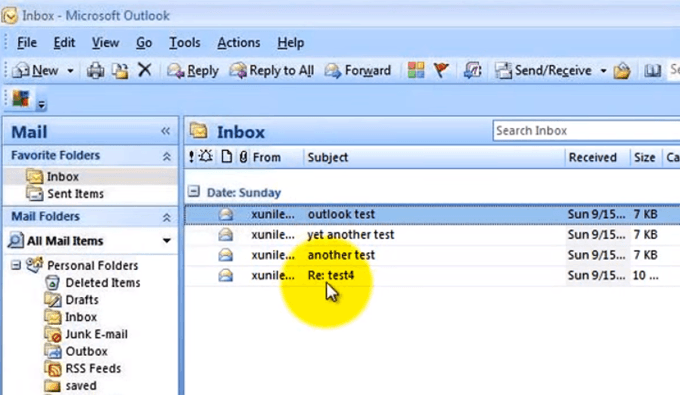Image resolution: width=680 pixels, height=395 pixels.
Task: Open the toolbar options arrow in the lower toolbar
Action: tap(41, 104)
